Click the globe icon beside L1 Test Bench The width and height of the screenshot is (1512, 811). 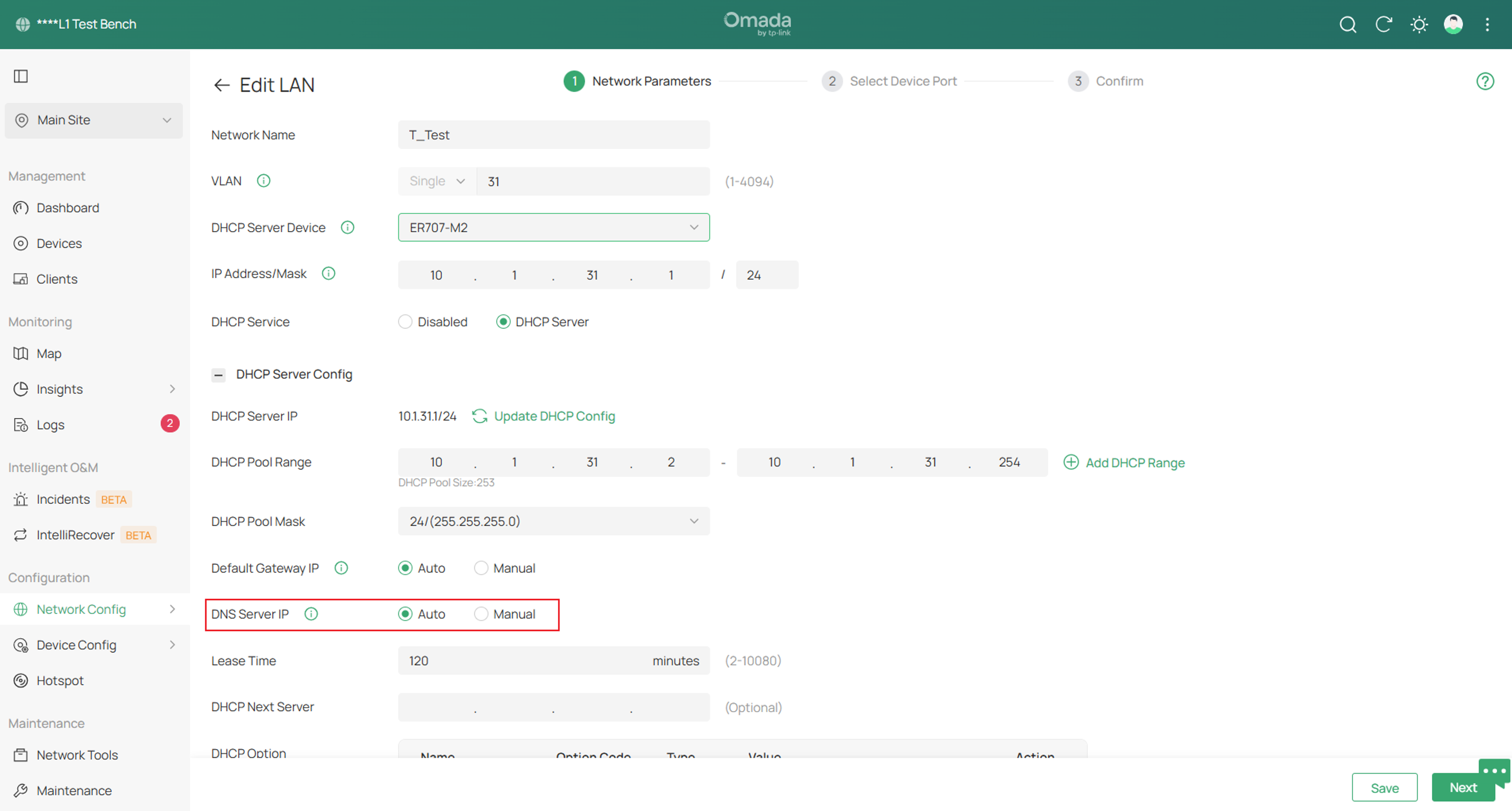(x=23, y=24)
